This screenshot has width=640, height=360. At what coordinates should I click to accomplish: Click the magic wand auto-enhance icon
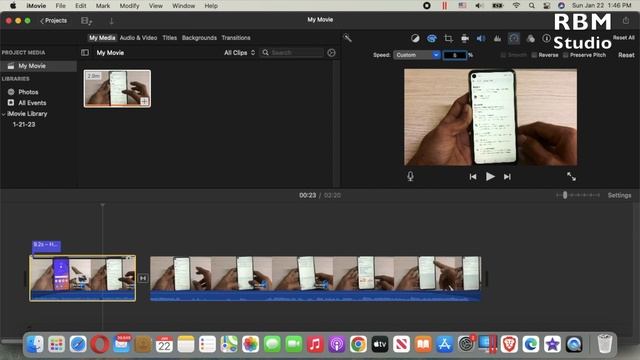pyautogui.click(x=347, y=38)
